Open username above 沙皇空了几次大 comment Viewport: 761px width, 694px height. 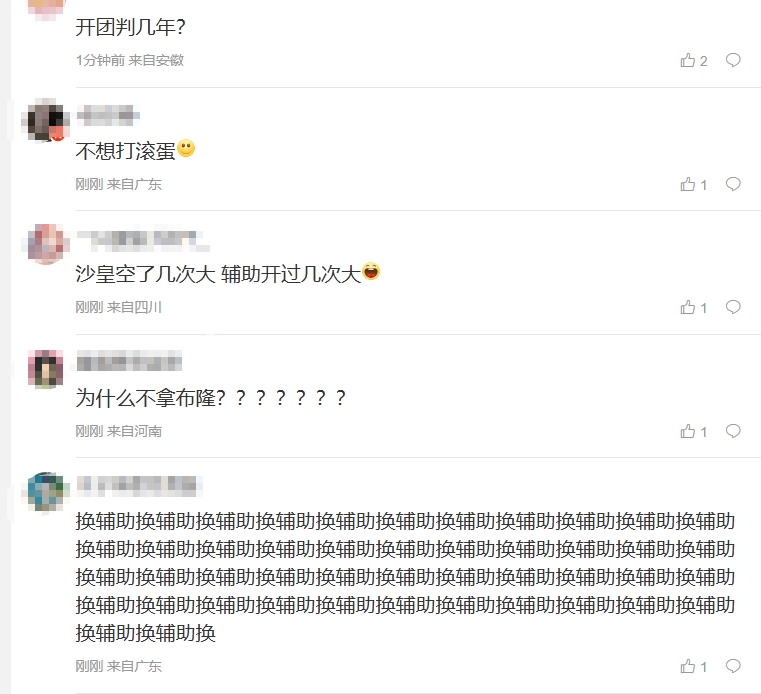143,240
